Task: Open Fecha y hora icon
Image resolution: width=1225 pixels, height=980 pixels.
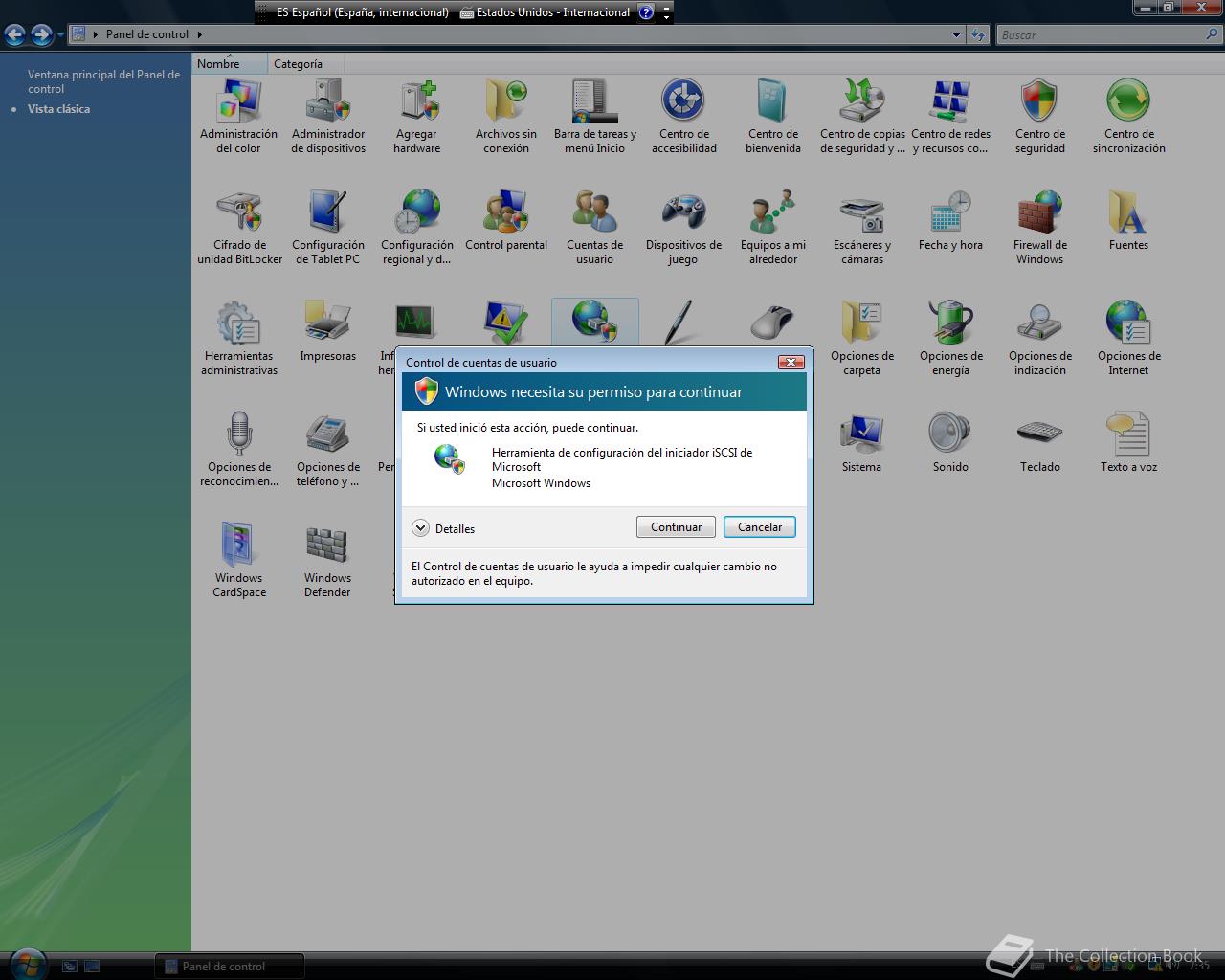Action: click(951, 220)
